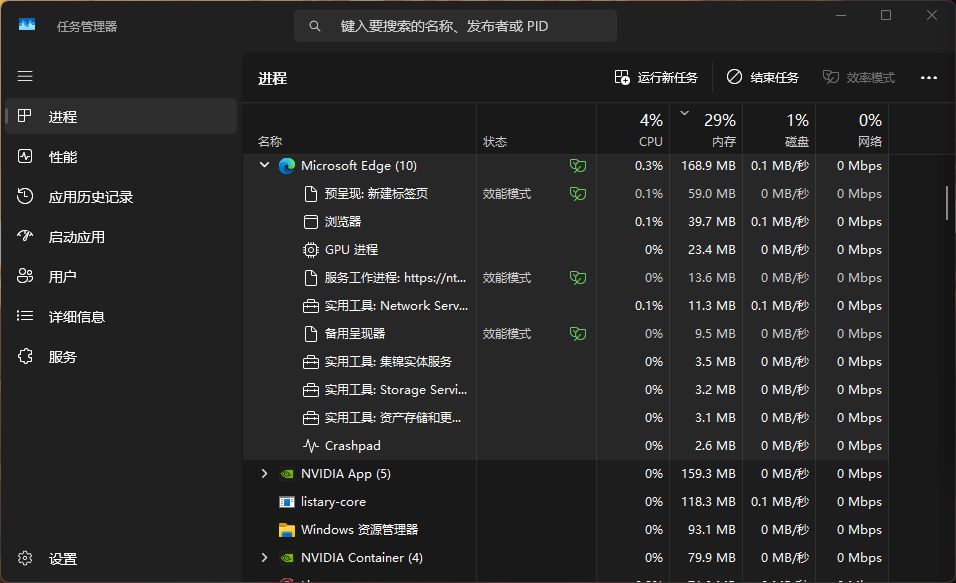This screenshot has width=956, height=583.
Task: Sort by the CPU column header
Action: tap(633, 128)
